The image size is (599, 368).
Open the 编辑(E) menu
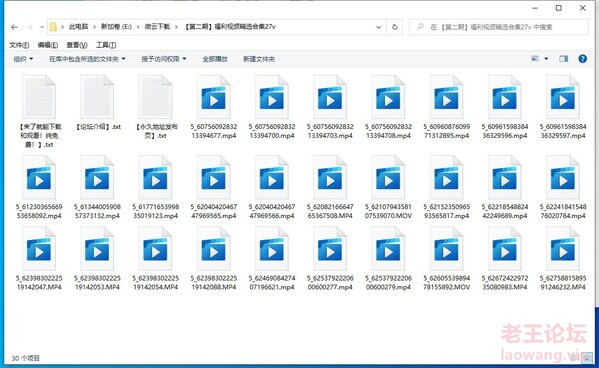click(x=48, y=45)
